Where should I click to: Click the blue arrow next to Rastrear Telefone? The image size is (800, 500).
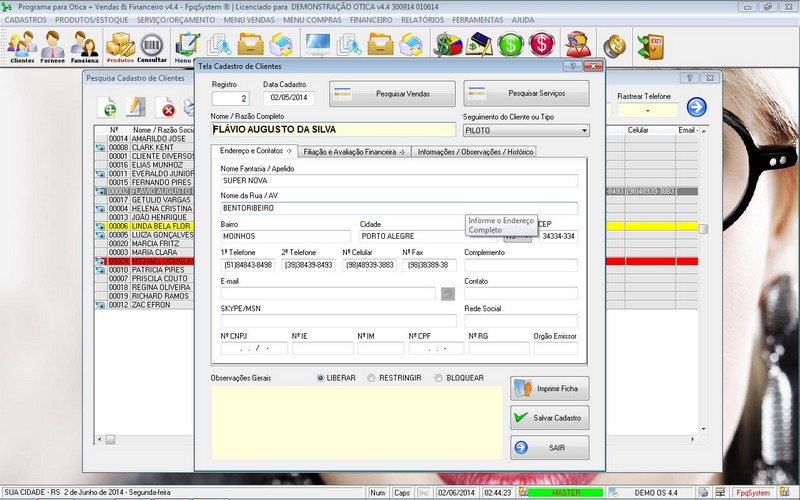696,108
